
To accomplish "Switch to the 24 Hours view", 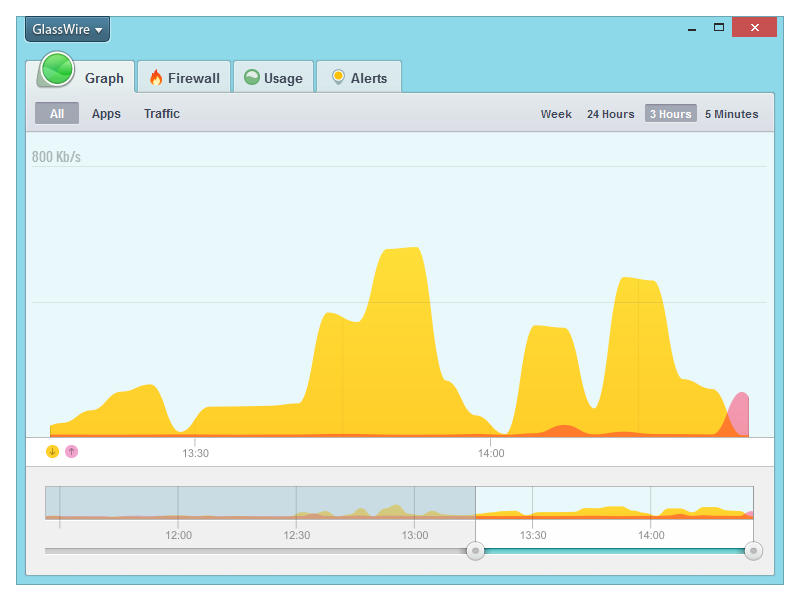I will pos(611,114).
